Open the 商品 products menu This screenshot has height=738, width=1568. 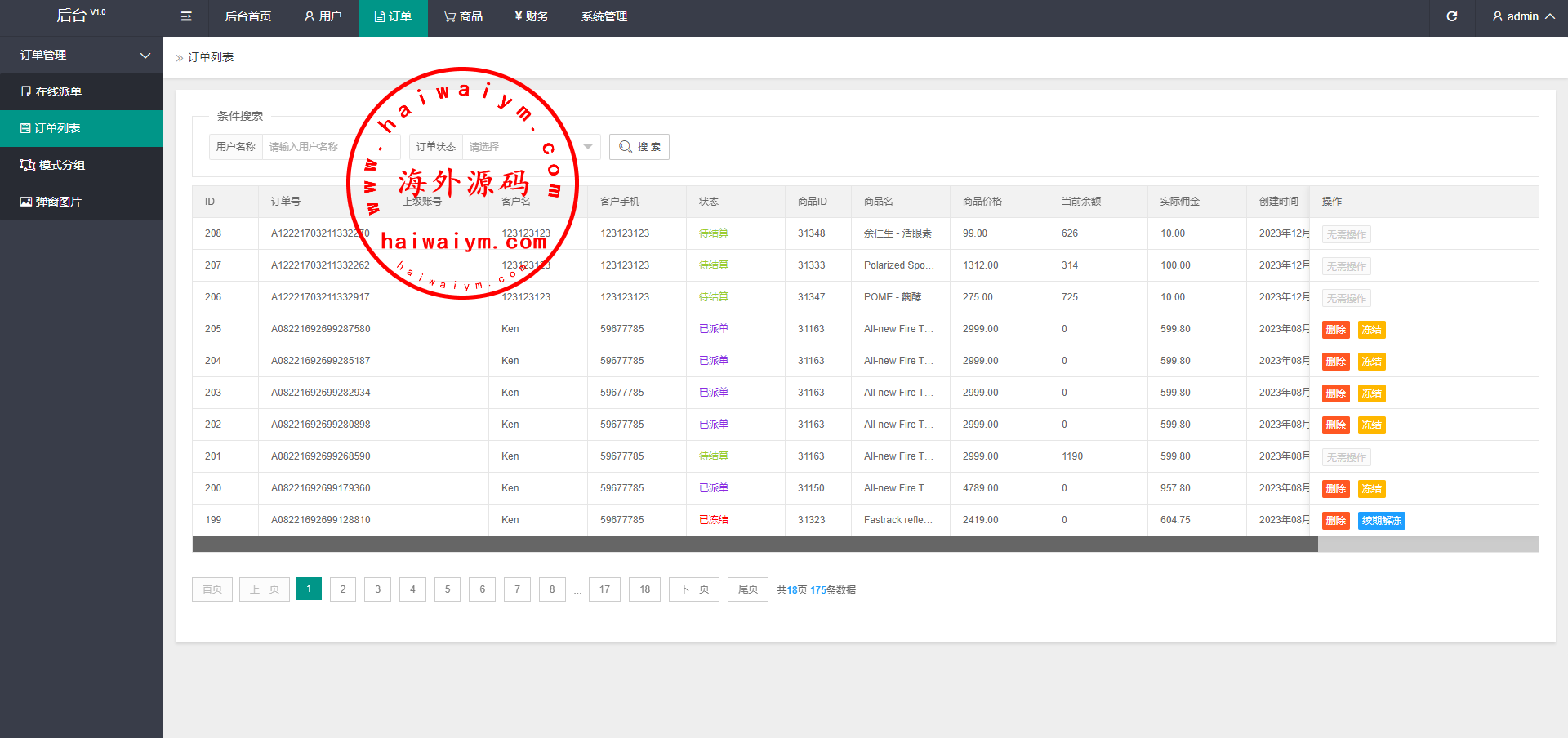[x=463, y=16]
